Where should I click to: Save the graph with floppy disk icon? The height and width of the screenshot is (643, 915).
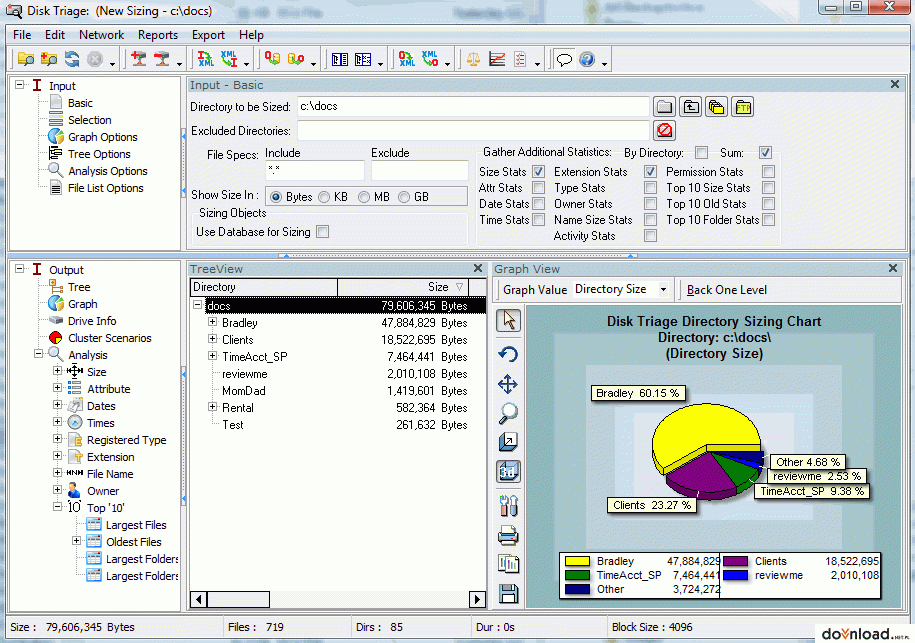508,593
